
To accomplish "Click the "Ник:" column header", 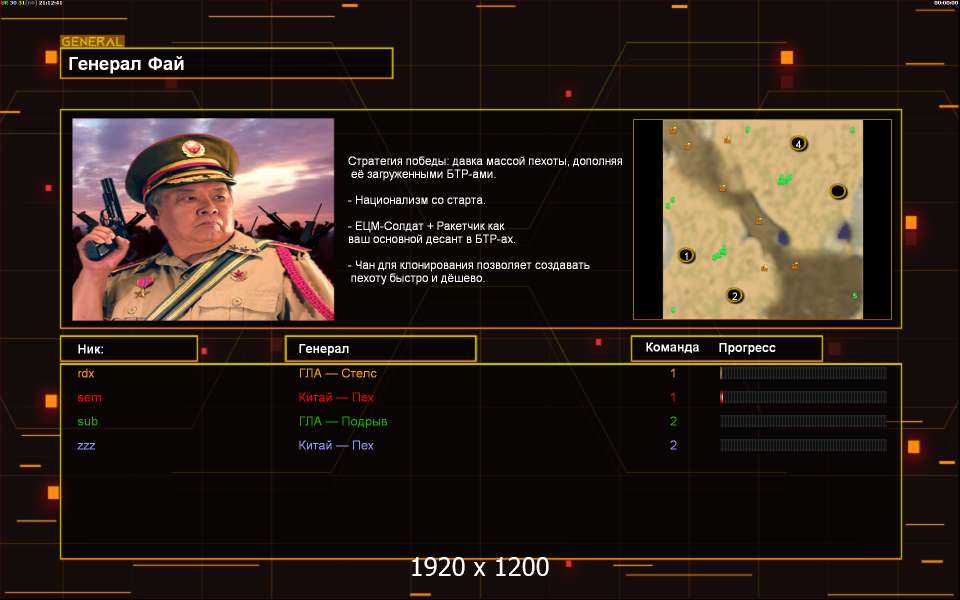I will click(x=129, y=348).
